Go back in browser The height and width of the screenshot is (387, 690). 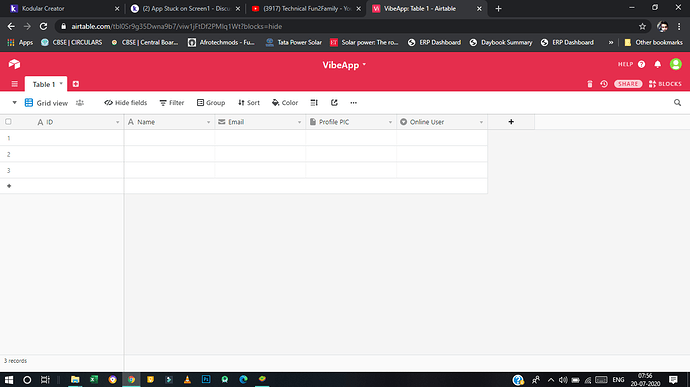(11, 26)
